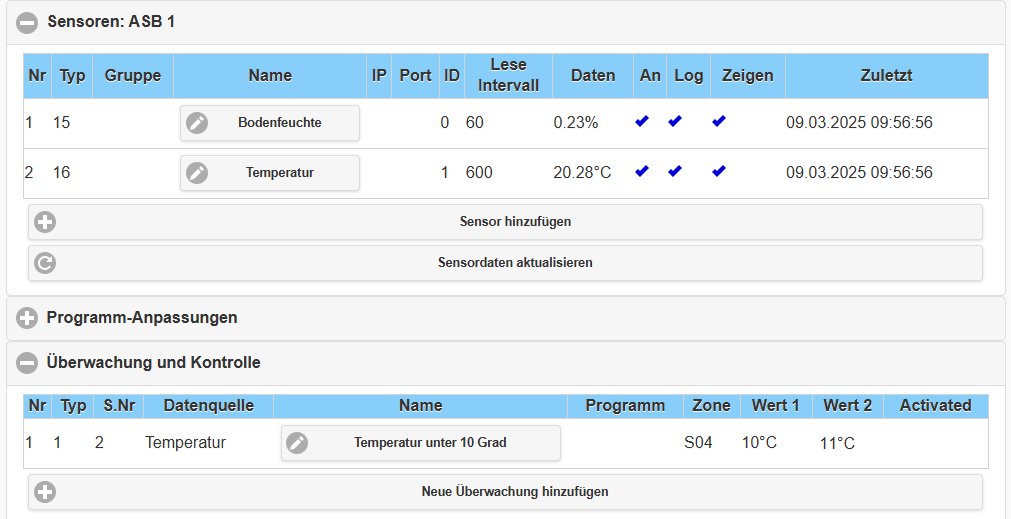Screen dimensions: 1011x519
Task: Click the Zeigen checkmark for Temperatur sensor
Action: (x=719, y=171)
